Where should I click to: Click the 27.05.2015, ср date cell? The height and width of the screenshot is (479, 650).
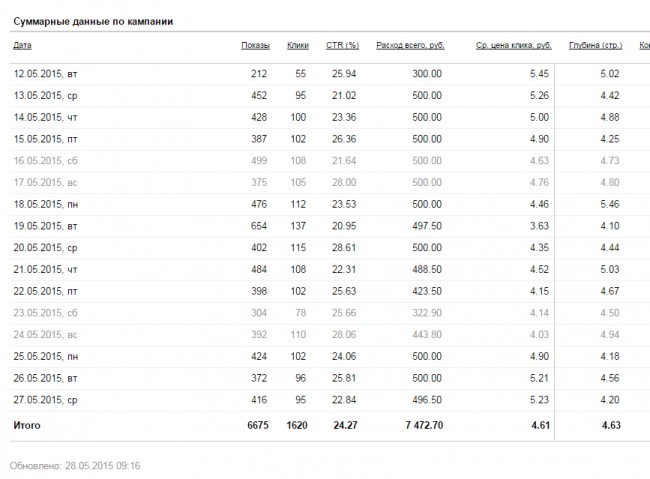click(46, 400)
